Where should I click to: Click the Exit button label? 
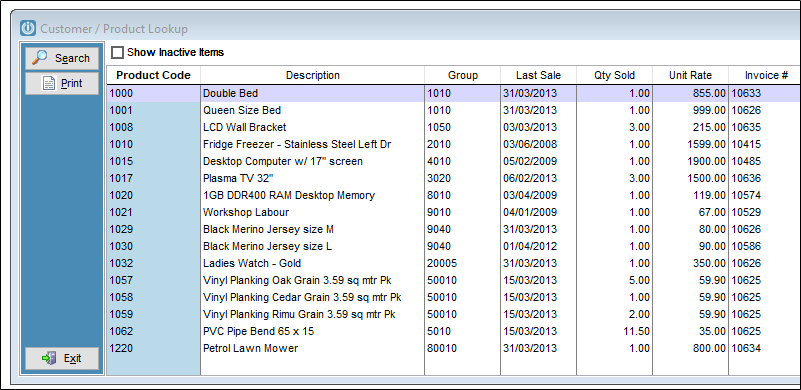coord(73,358)
